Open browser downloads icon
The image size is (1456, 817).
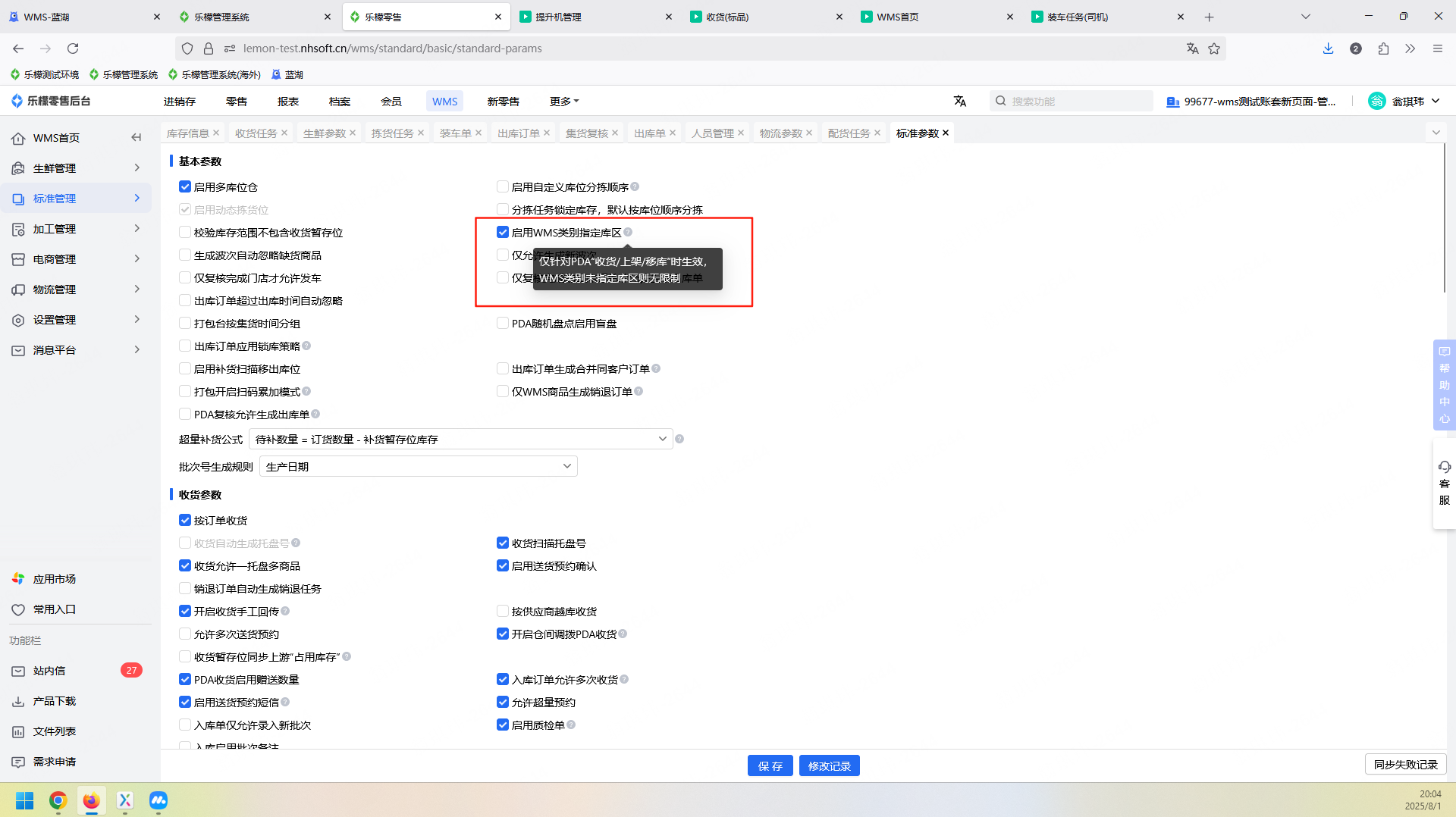point(1328,49)
